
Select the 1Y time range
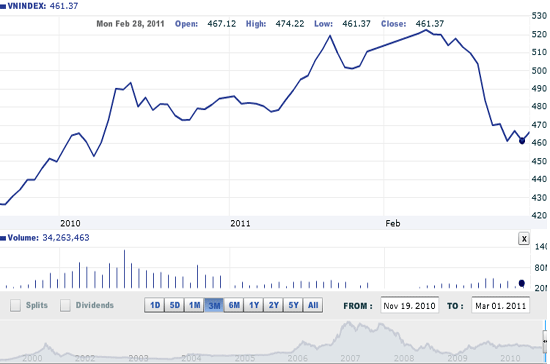pyautogui.click(x=254, y=305)
